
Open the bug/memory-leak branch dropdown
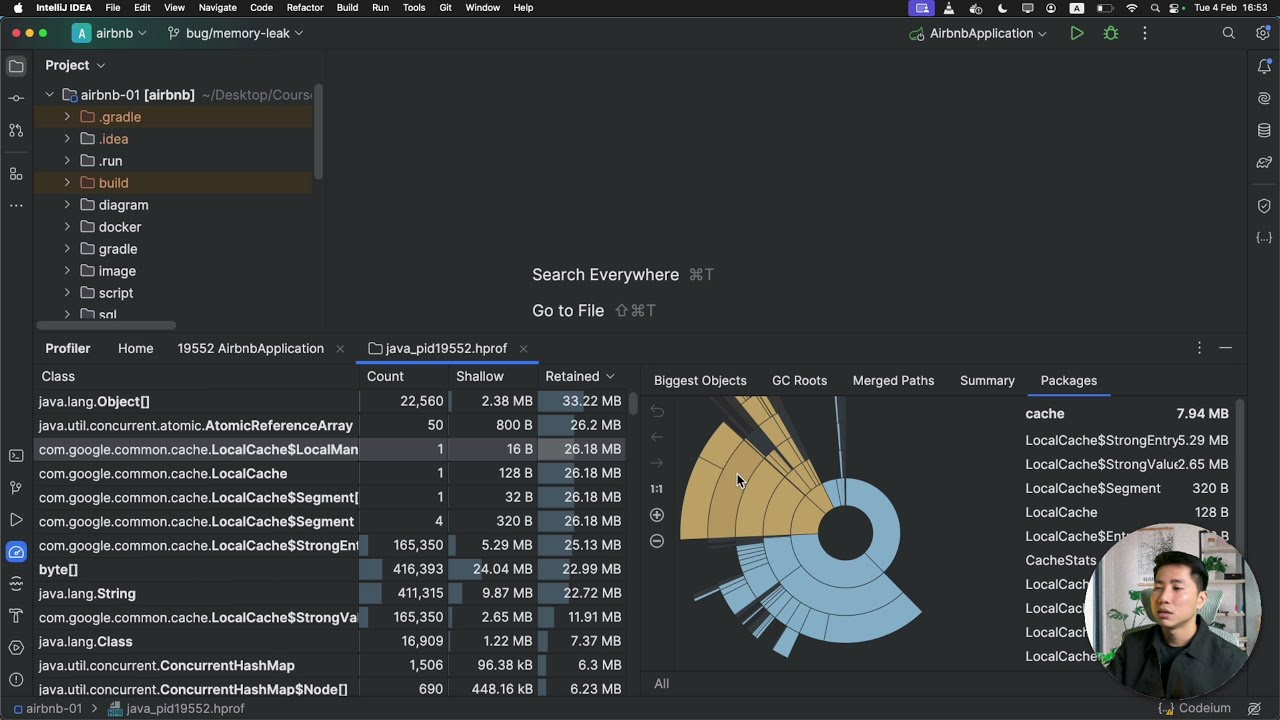pos(235,33)
